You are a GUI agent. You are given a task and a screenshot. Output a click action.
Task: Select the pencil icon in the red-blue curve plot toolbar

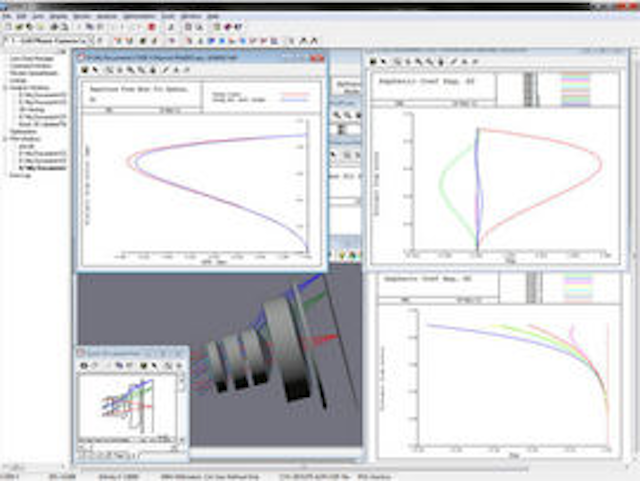pyautogui.click(x=166, y=70)
